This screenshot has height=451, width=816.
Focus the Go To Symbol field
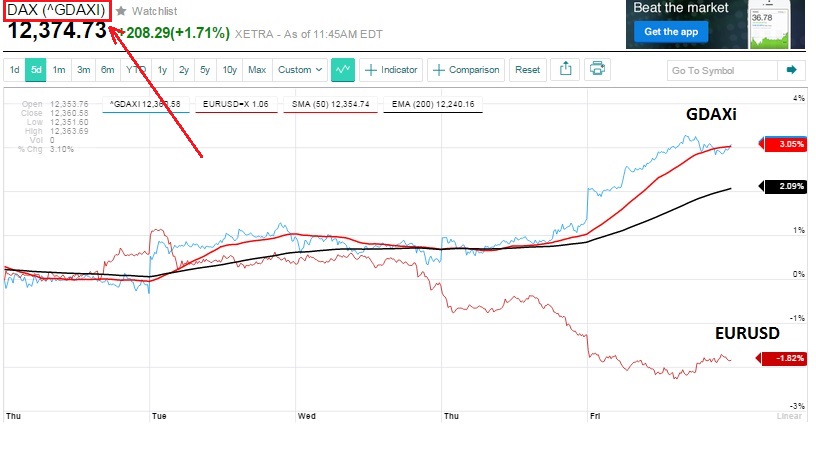pos(722,70)
